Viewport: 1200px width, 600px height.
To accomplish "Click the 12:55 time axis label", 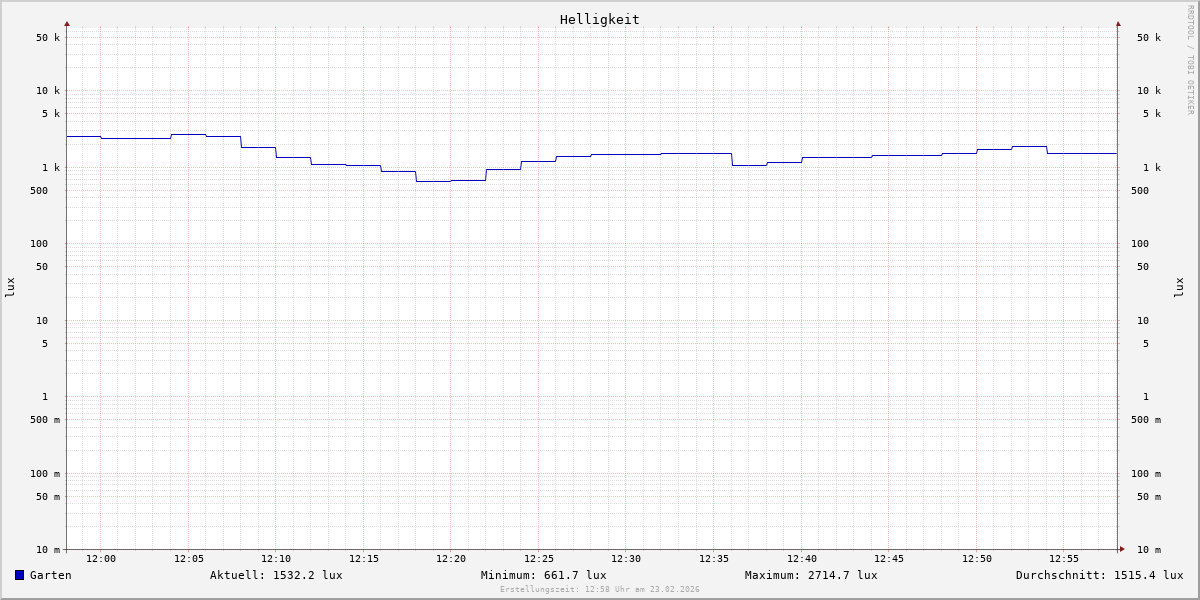I will point(1064,559).
